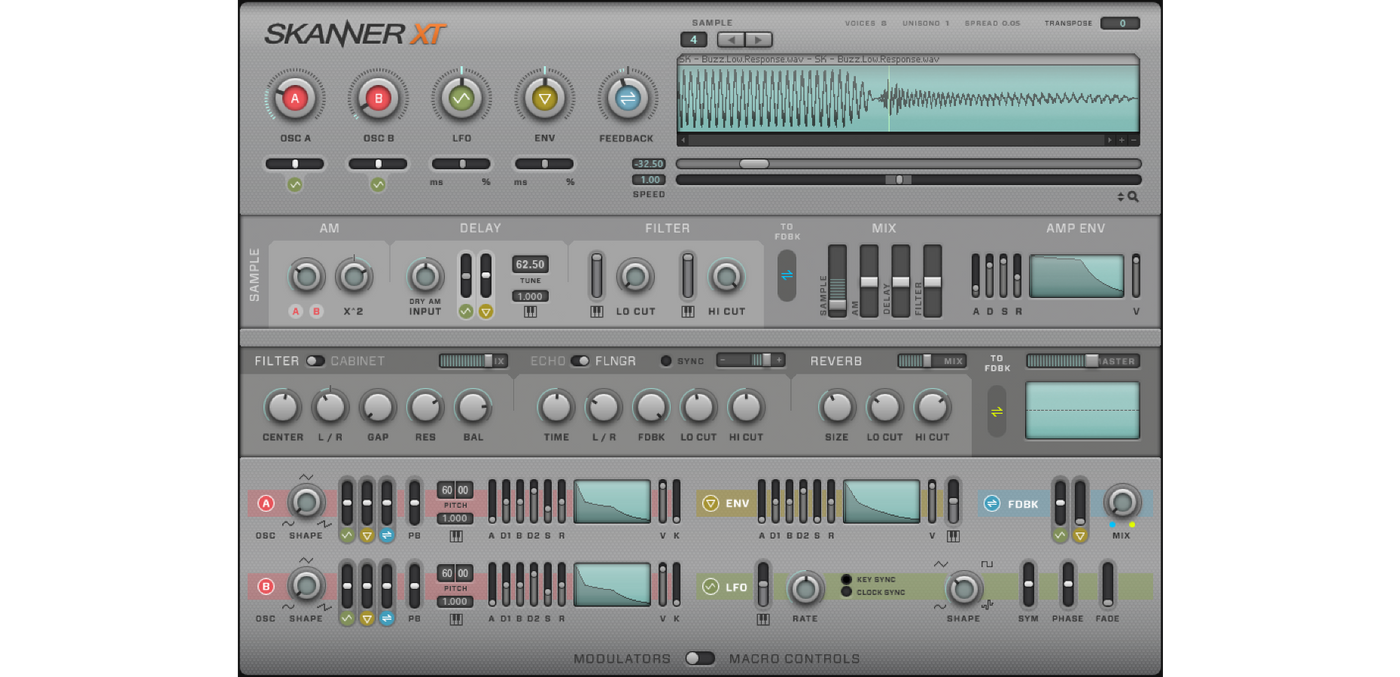Viewport: 1400px width, 677px height.
Task: Click FDBK section yellow ENV modulation icon
Action: [x=1080, y=535]
